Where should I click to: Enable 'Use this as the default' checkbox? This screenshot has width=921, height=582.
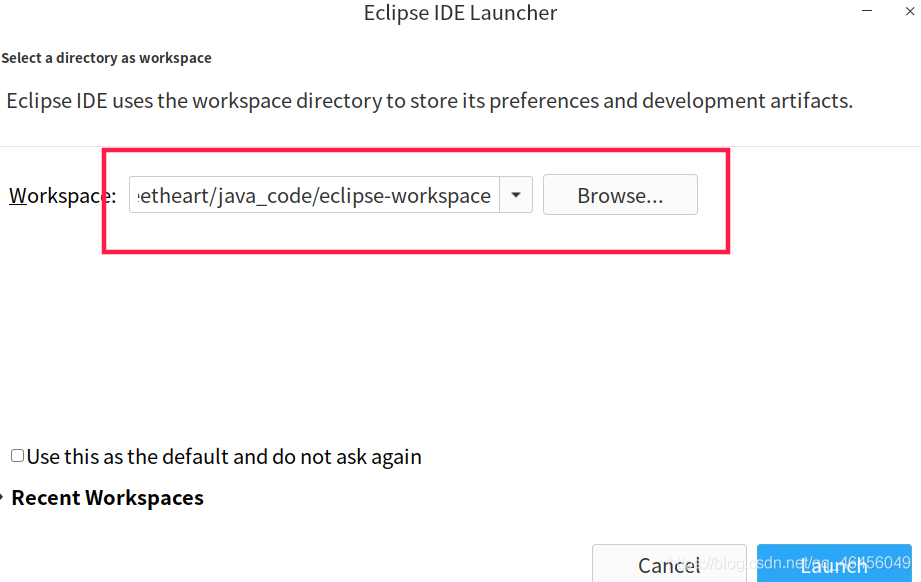click(x=18, y=456)
